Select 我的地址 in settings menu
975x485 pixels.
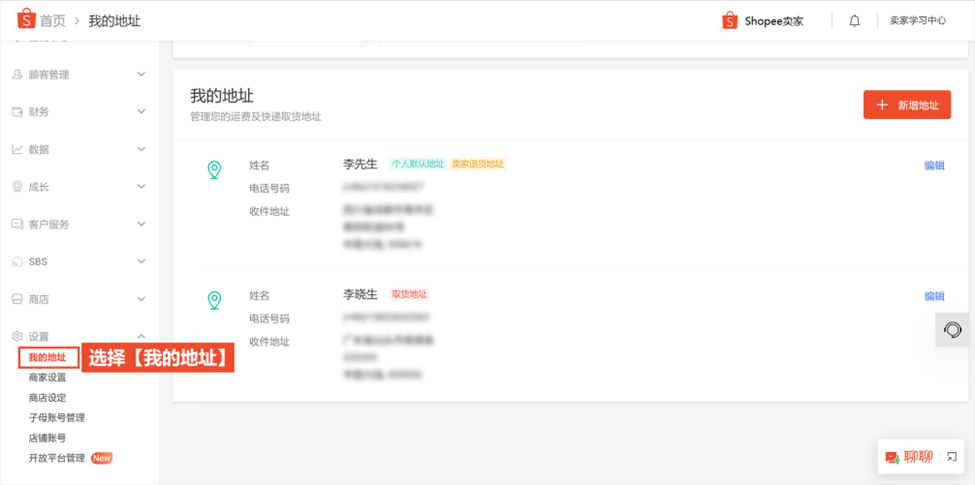pos(47,358)
